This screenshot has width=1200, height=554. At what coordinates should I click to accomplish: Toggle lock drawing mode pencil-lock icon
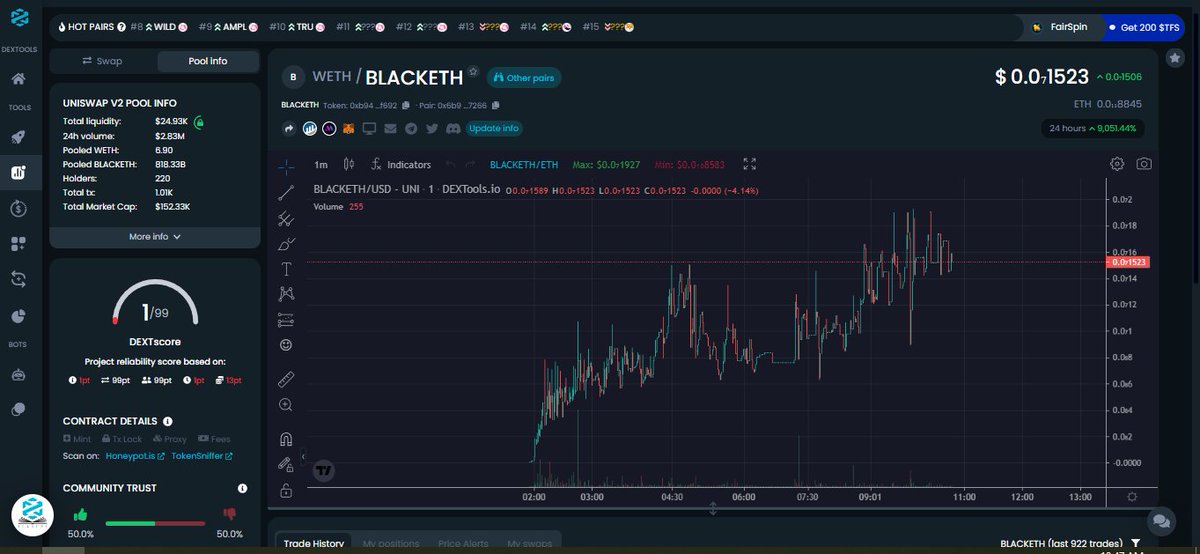[286, 465]
